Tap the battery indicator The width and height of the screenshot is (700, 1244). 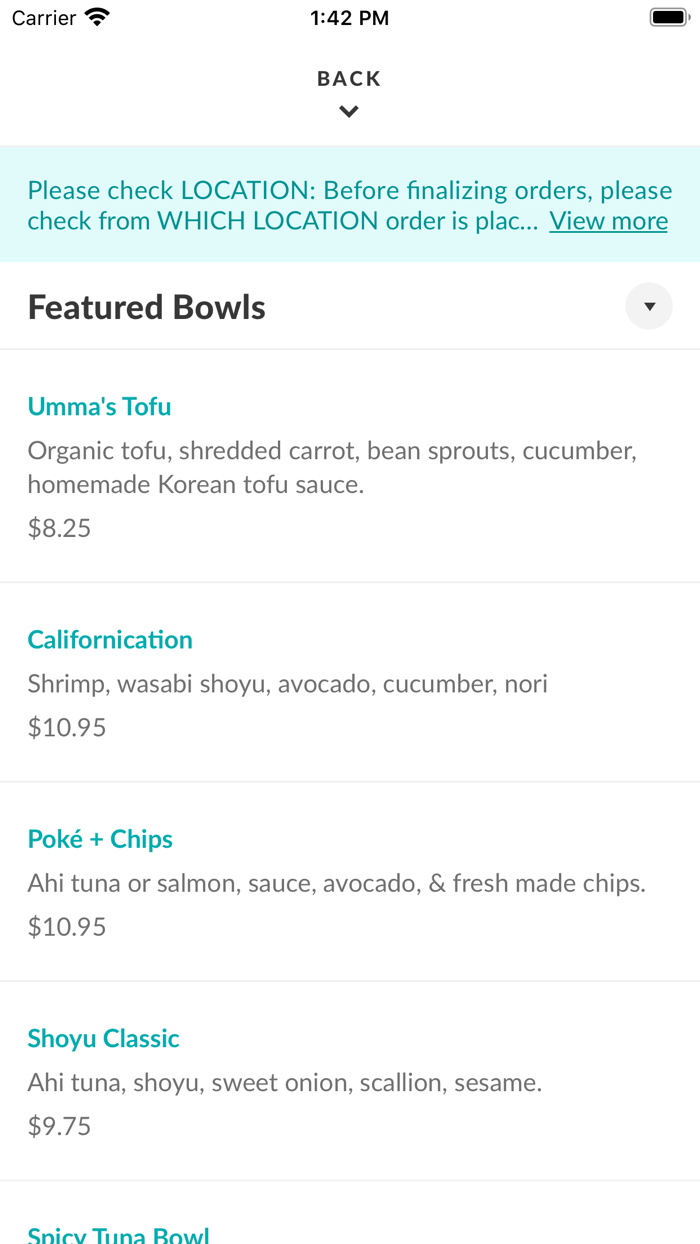668,16
